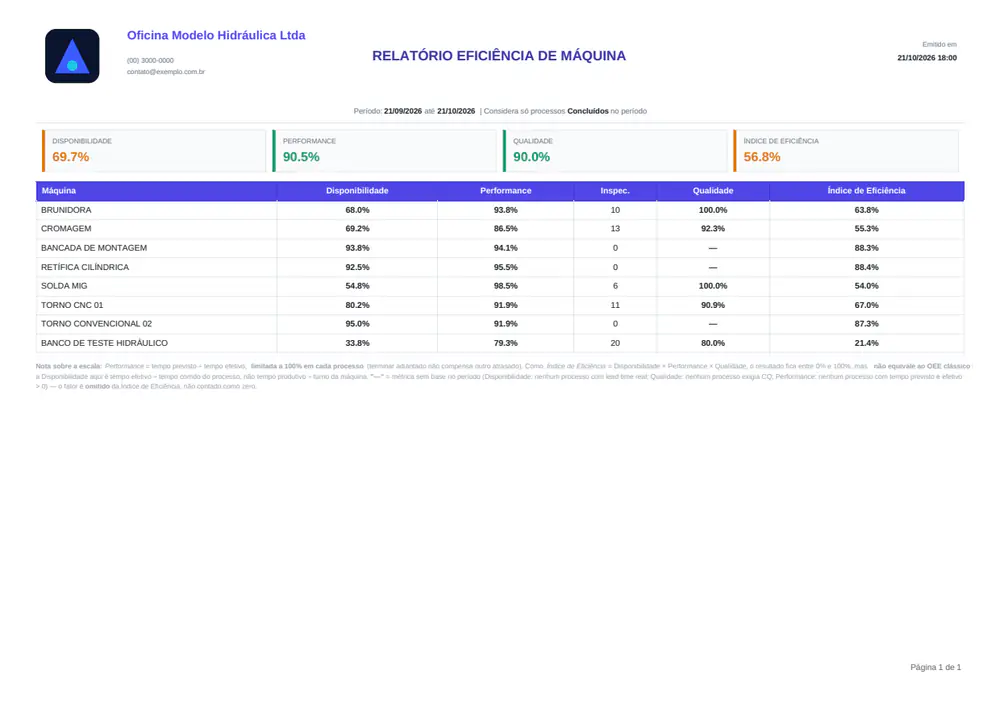Click CROMAGEM efficiency index 55.3%
This screenshot has height=707, width=1000.
click(866, 228)
